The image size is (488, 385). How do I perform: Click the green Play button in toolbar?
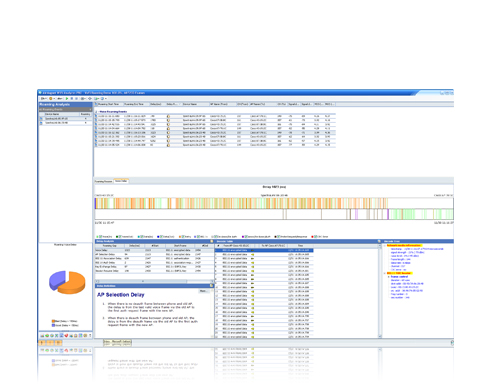pos(67,99)
